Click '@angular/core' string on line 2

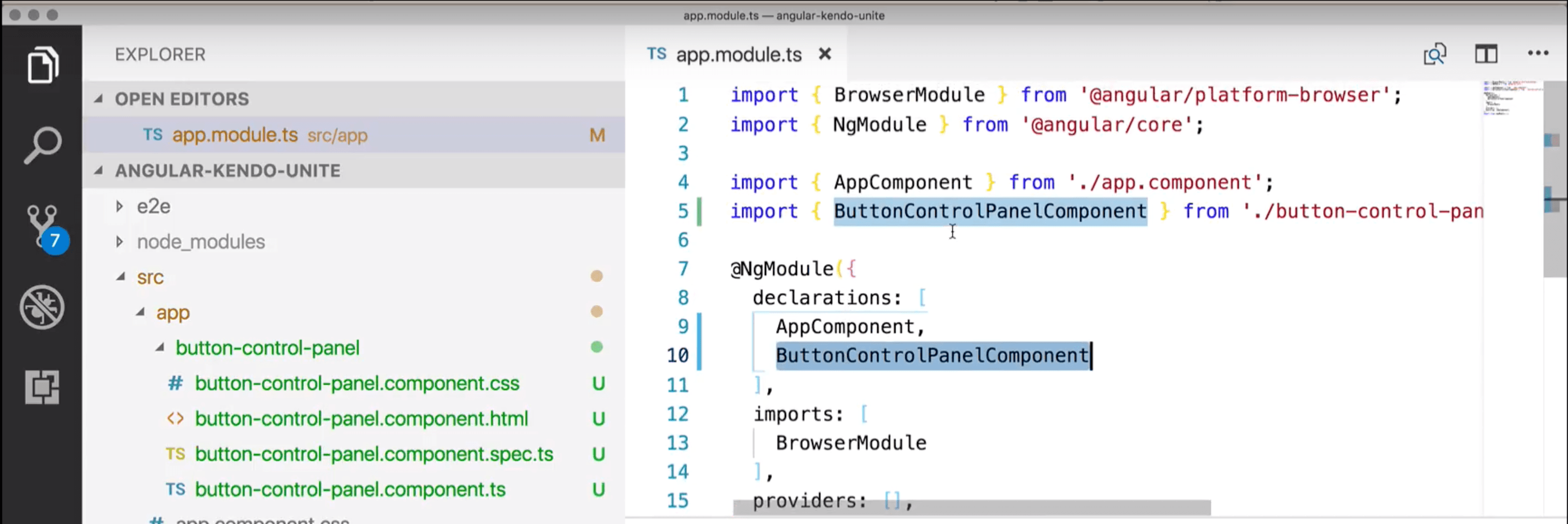[x=1106, y=125]
